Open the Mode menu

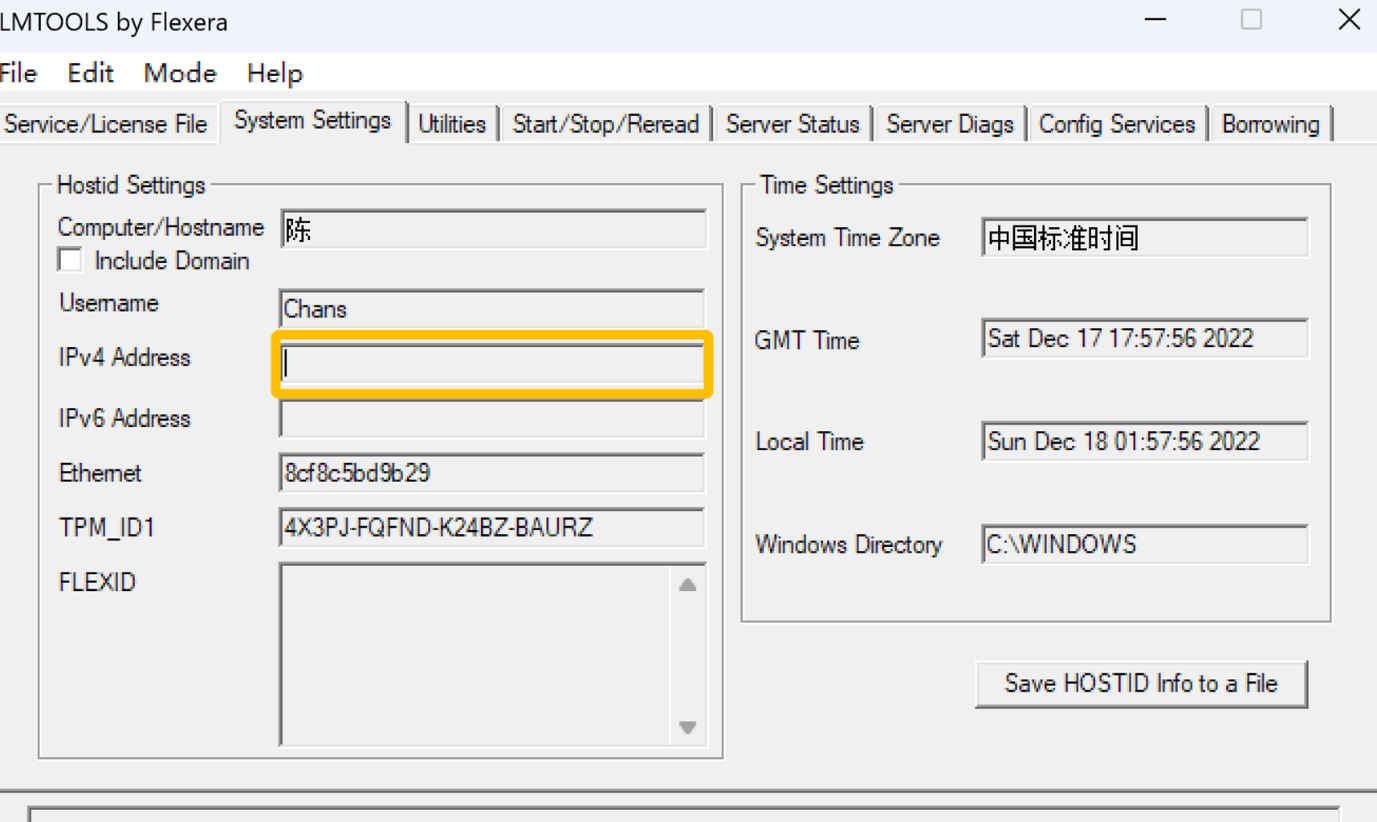[x=180, y=73]
